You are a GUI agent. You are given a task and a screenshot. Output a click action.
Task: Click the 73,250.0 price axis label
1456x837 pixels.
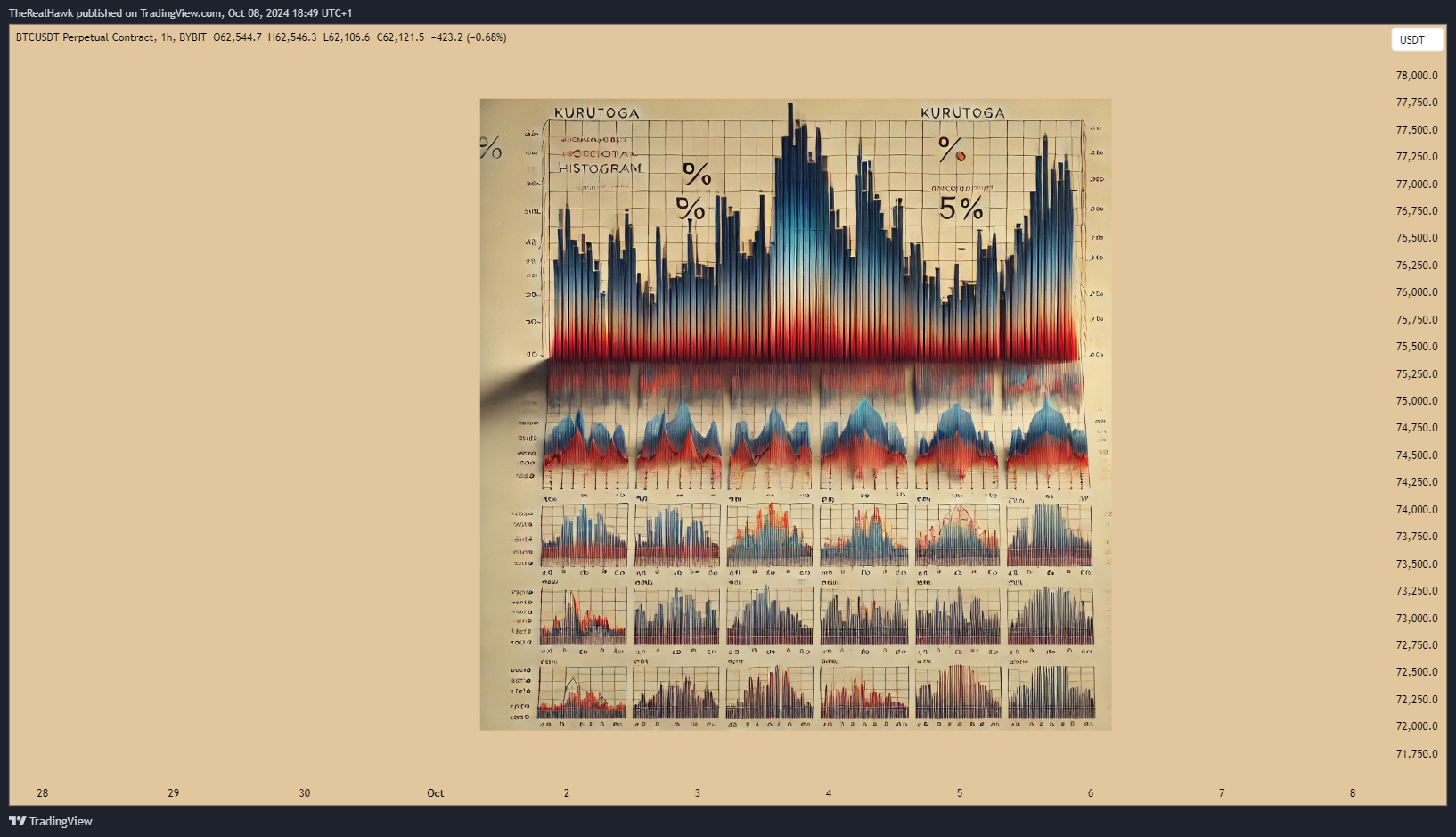[1417, 591]
